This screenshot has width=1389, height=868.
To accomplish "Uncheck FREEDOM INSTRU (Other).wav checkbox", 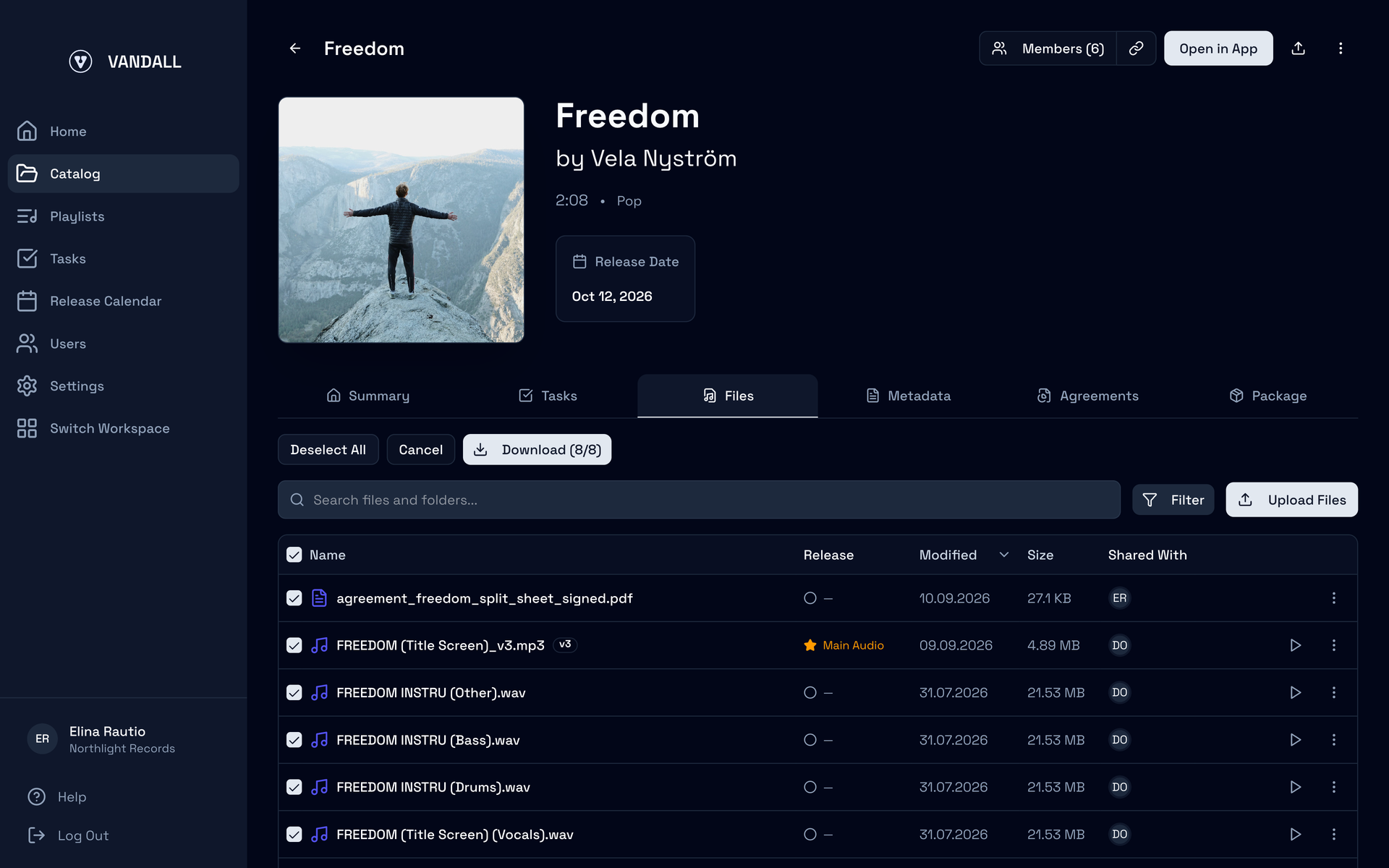I will [294, 693].
